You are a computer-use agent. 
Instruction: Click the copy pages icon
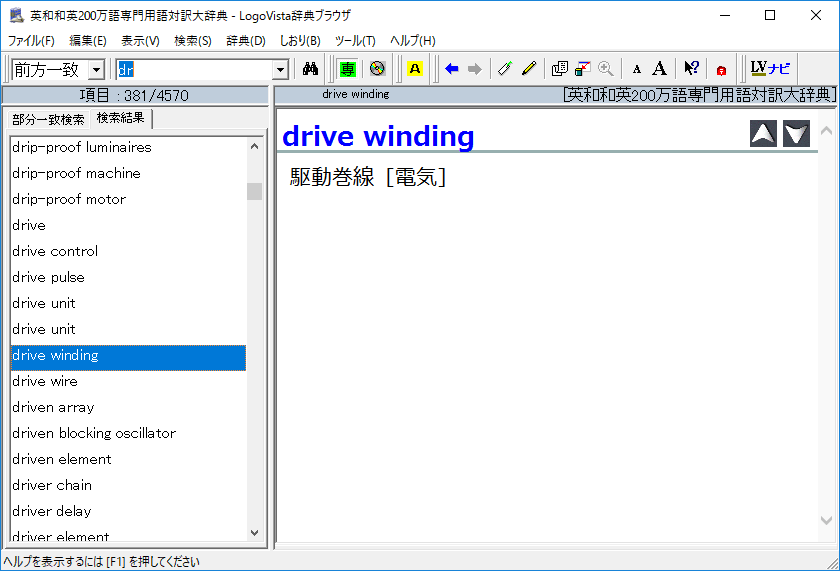[x=559, y=69]
